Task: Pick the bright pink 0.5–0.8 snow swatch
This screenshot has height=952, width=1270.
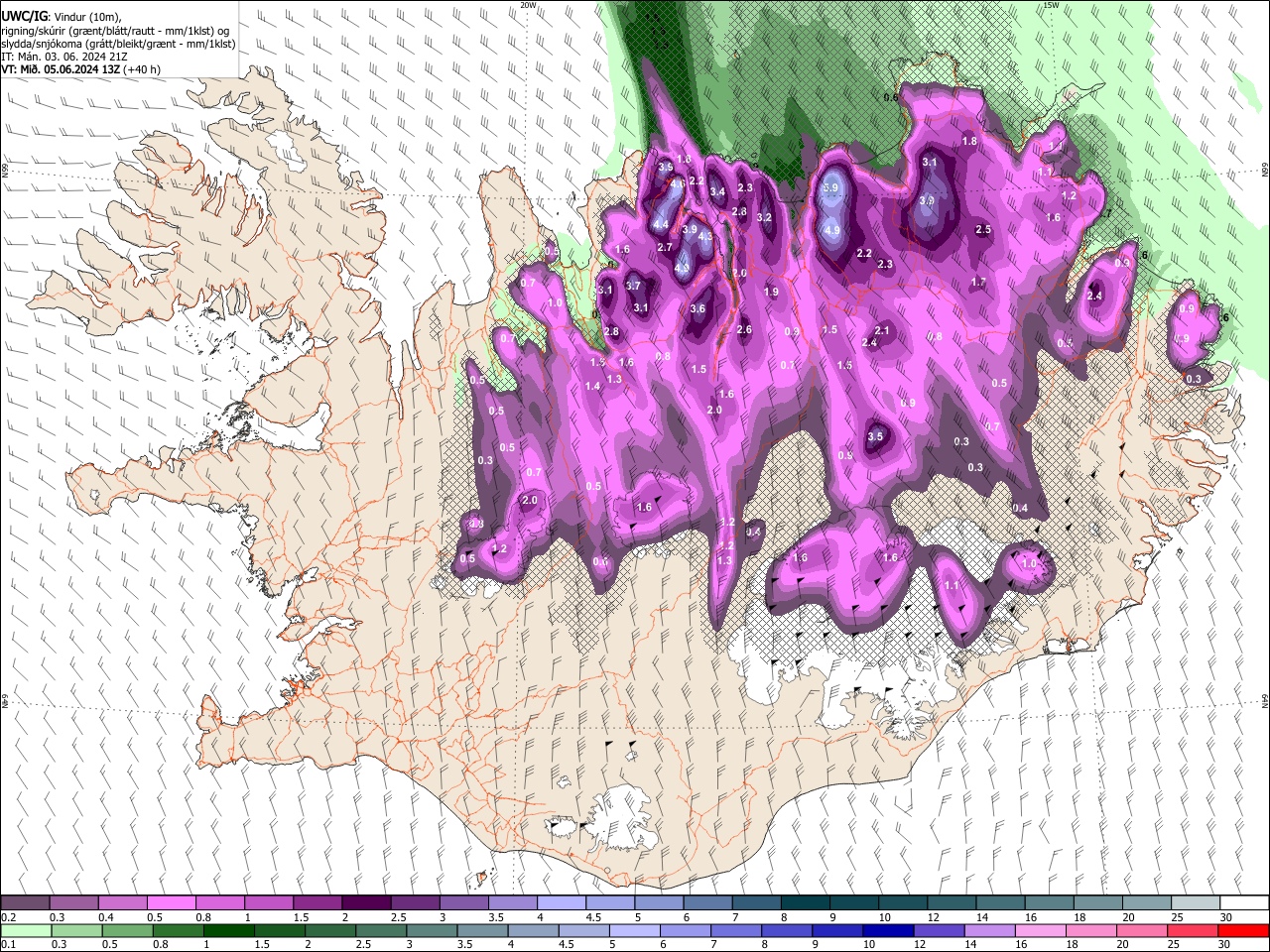Action: [171, 902]
